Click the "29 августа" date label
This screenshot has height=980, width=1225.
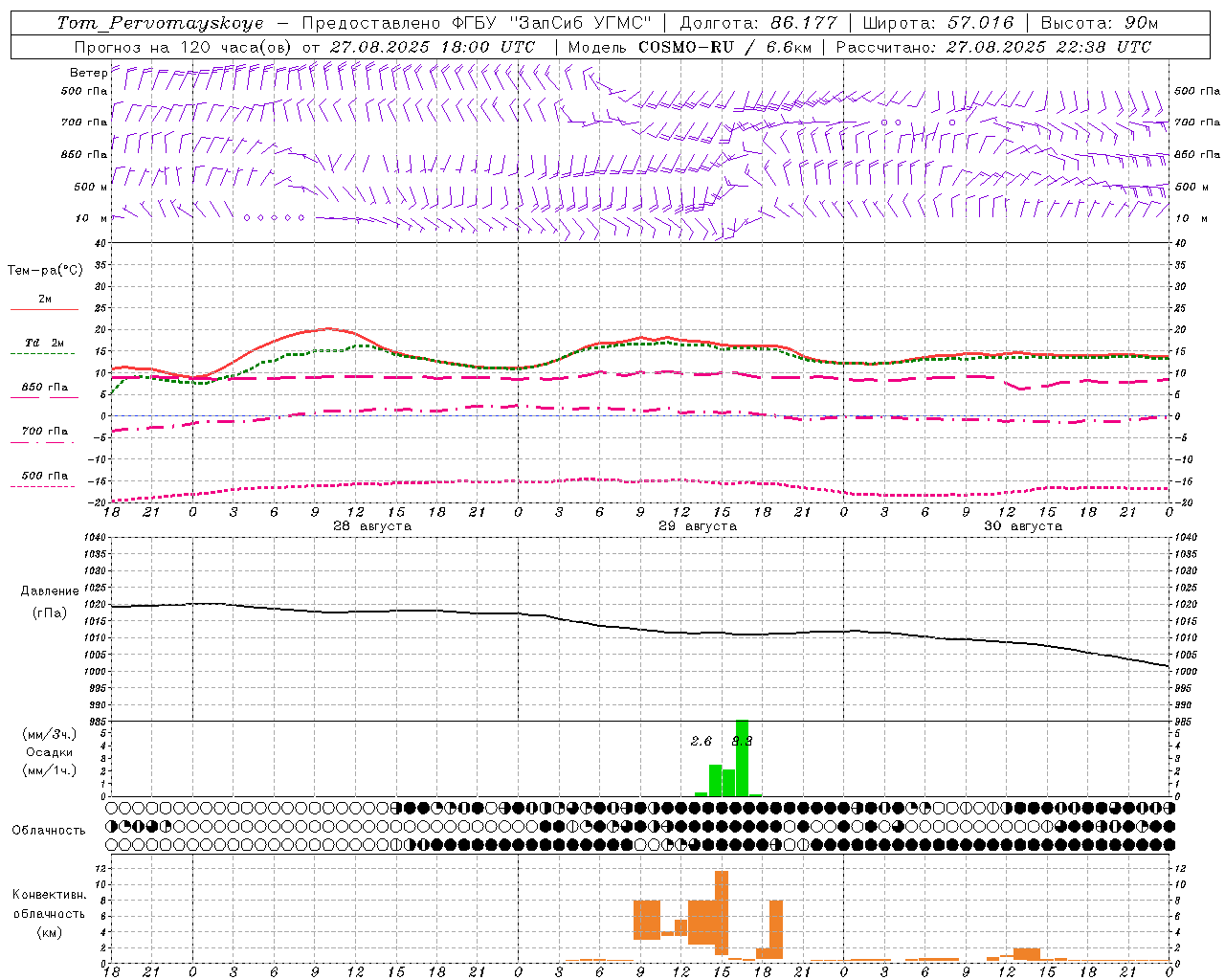tap(698, 526)
